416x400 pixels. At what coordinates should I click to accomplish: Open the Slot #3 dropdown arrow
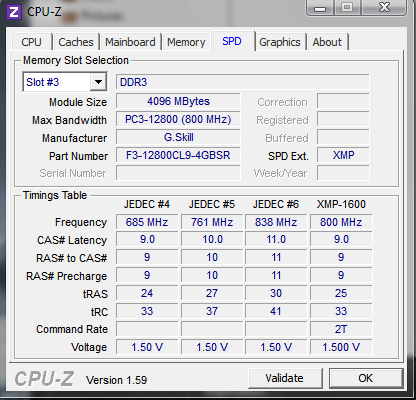pos(98,82)
